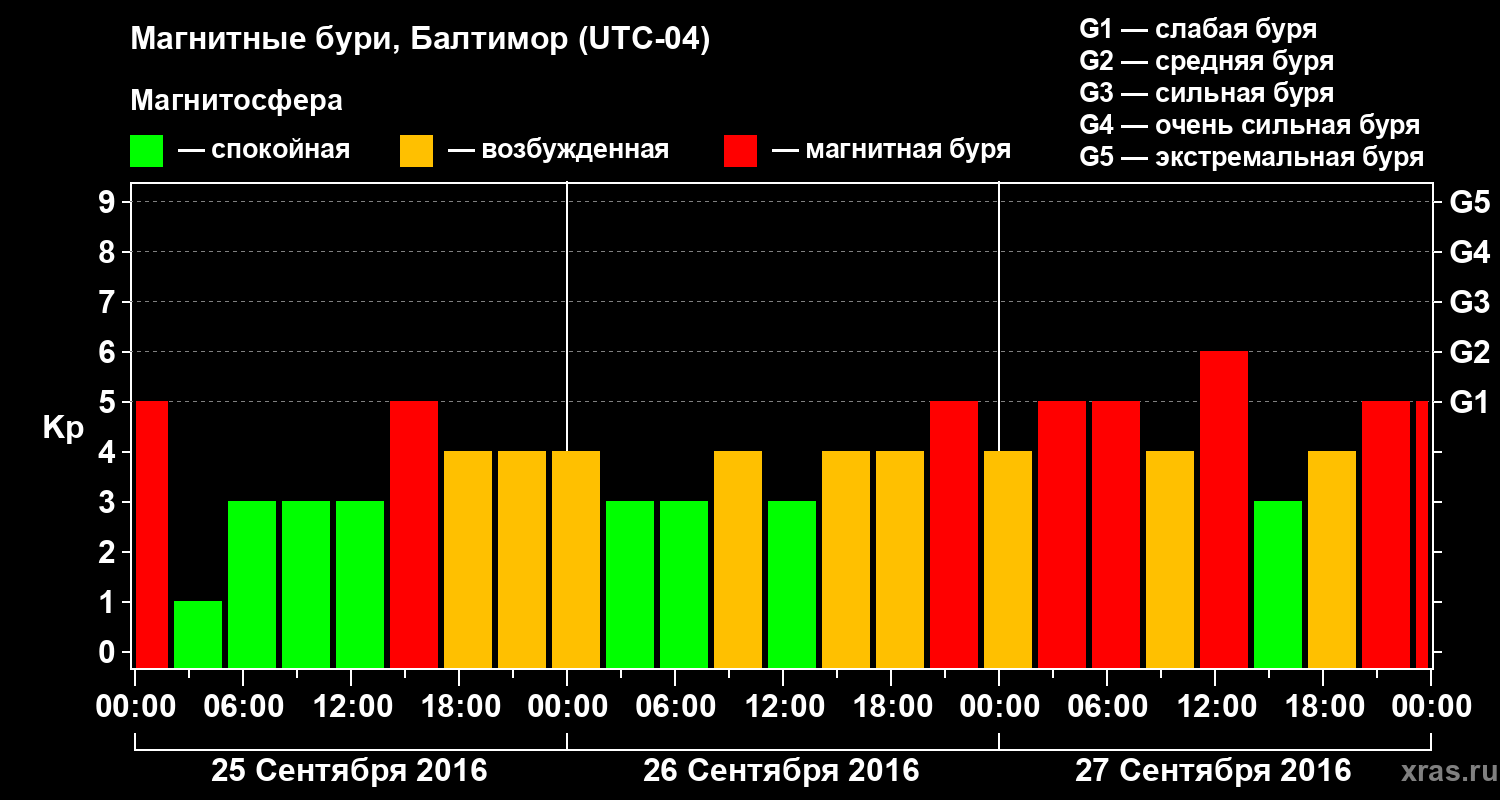
Task: Click the final '00:00' label ending 27 September
Action: [1431, 707]
